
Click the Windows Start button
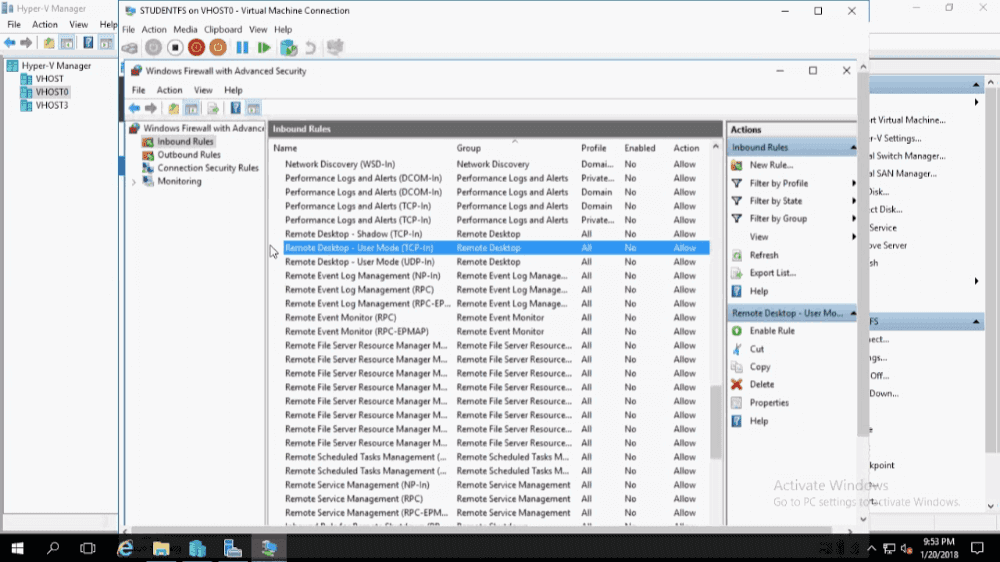[17, 548]
